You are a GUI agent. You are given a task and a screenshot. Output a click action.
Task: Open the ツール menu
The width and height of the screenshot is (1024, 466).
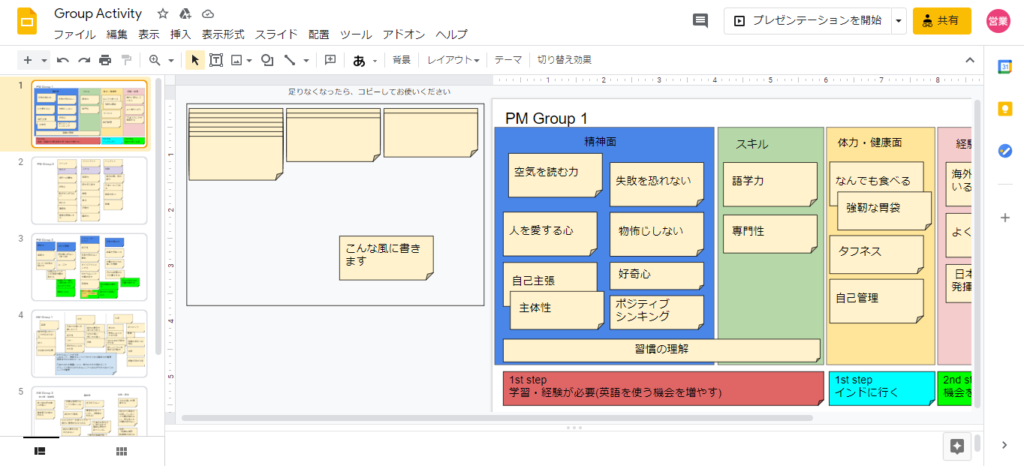[356, 35]
